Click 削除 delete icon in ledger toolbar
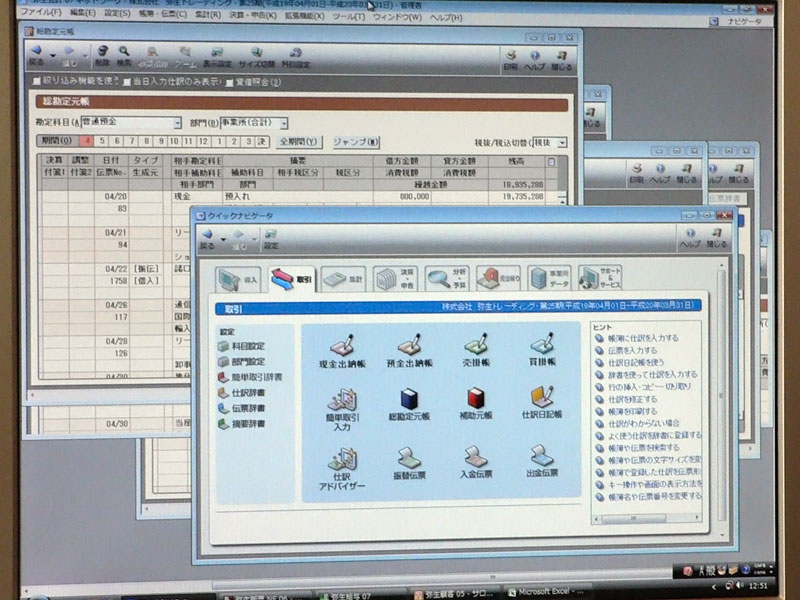The image size is (800, 600). [x=103, y=56]
